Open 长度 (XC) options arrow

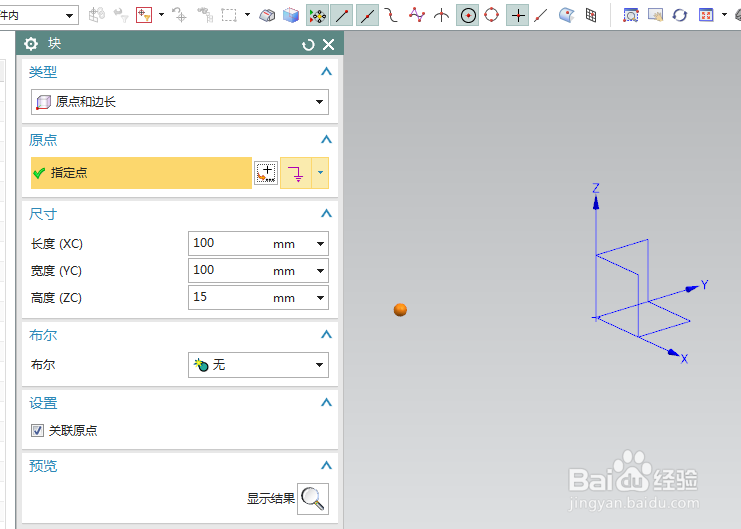point(320,244)
